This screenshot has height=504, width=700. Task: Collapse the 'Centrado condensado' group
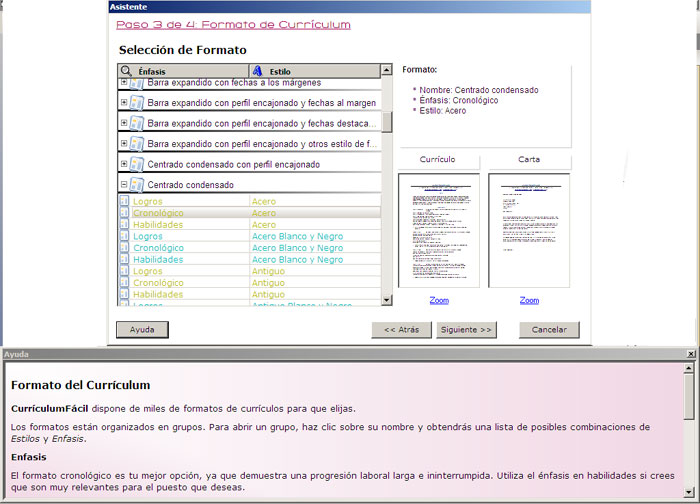(x=124, y=184)
